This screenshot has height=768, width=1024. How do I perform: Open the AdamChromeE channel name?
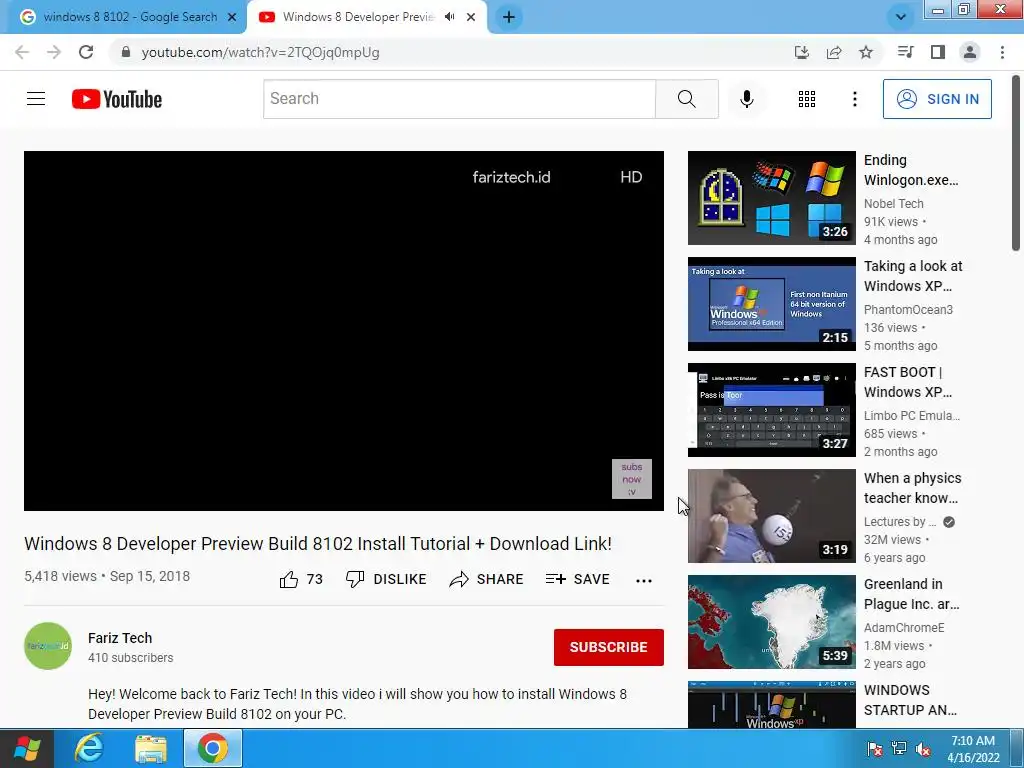904,628
